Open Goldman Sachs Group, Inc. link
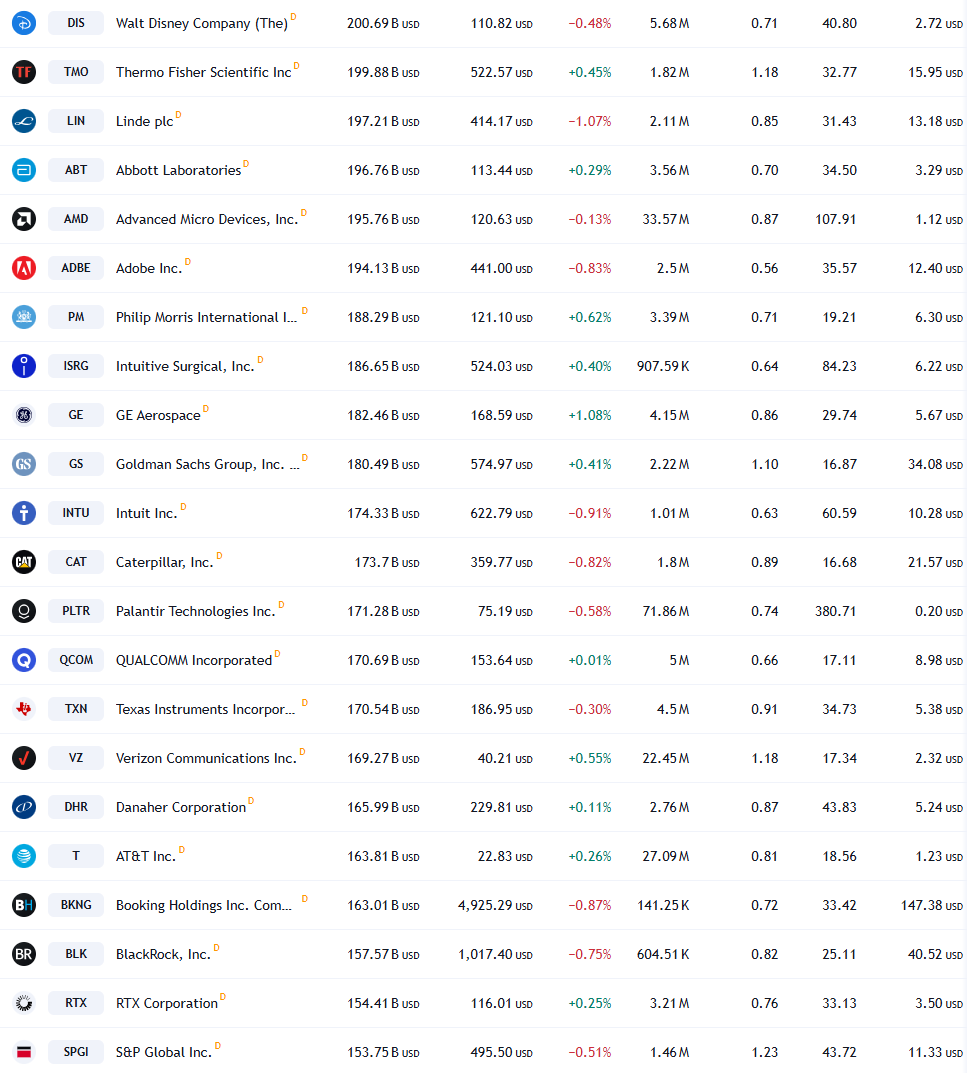967x1073 pixels. (x=208, y=465)
